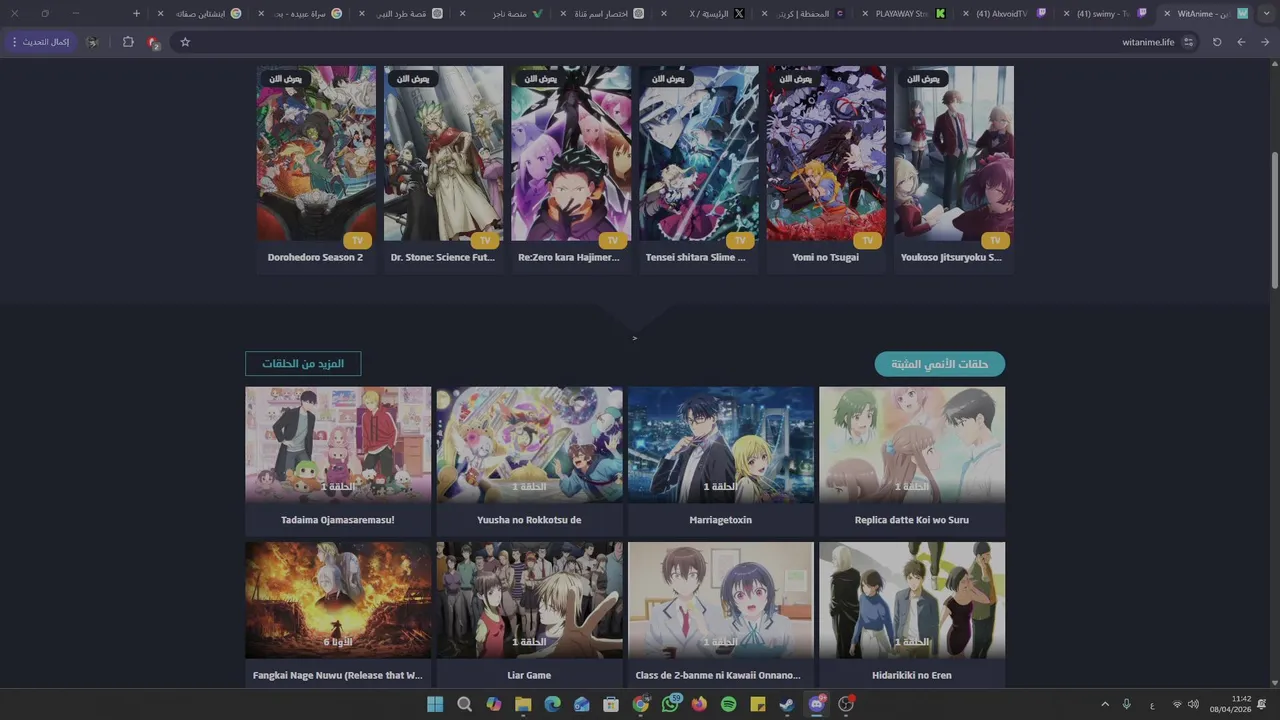Switch to the PLAYAWAY tab
This screenshot has width=1280, height=720.
coord(902,13)
